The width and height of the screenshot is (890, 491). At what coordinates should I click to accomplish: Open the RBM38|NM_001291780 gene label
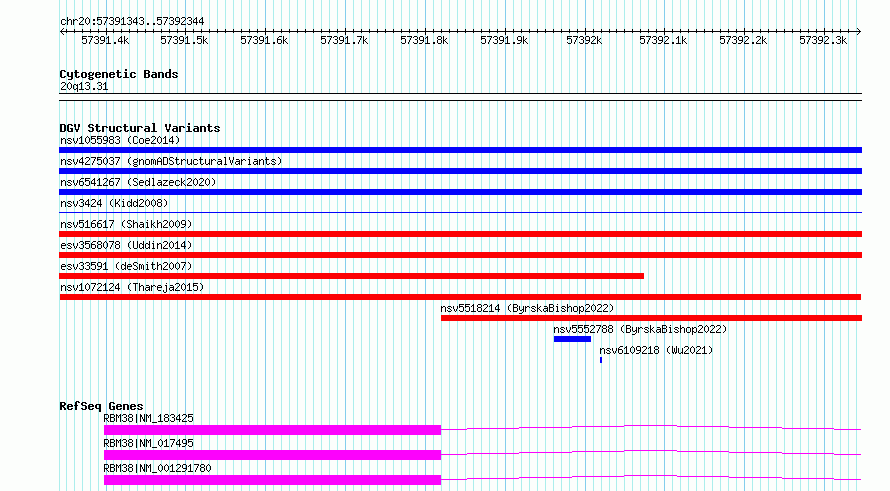[x=157, y=468]
